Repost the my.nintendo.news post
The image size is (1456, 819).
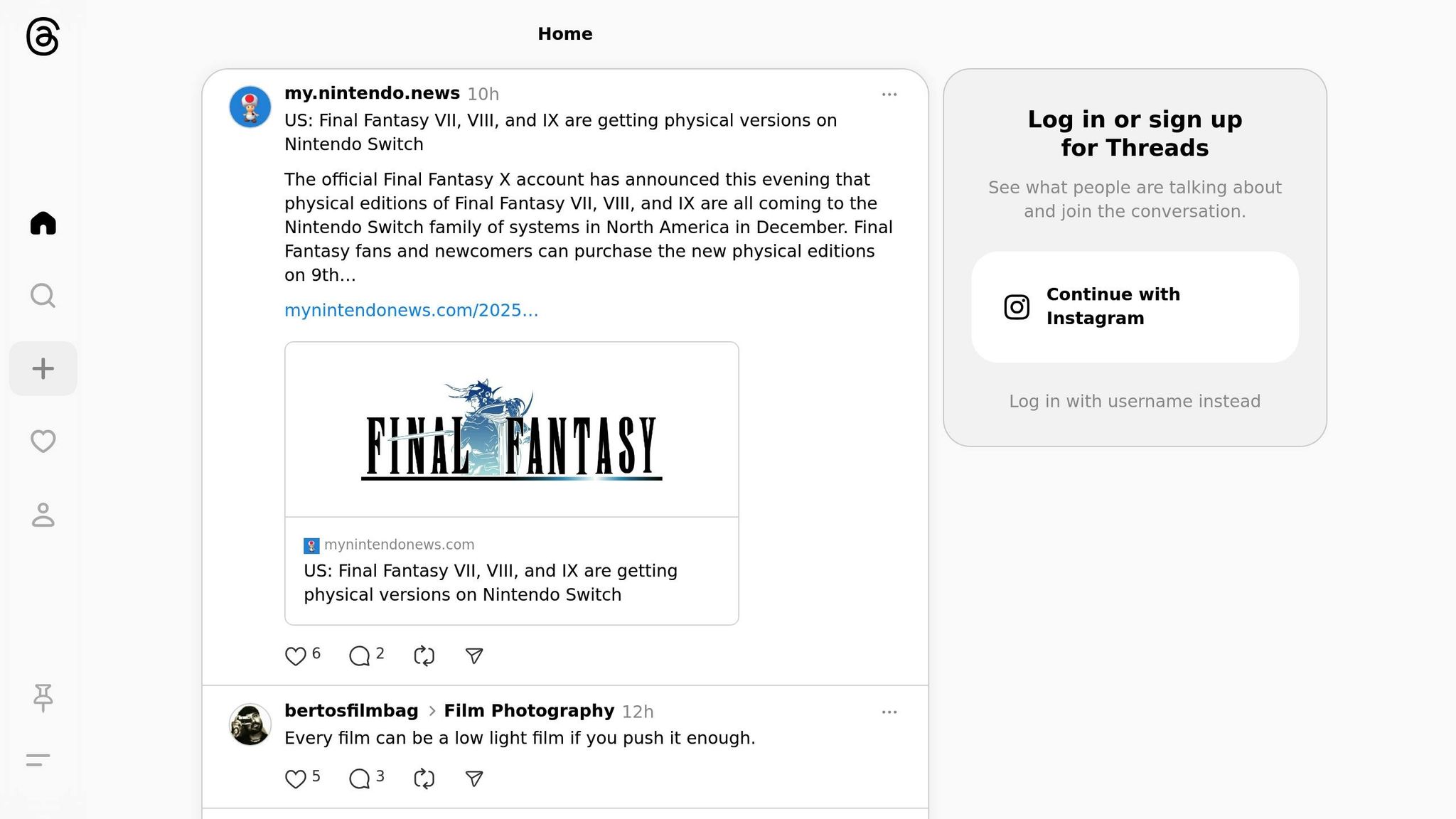point(424,655)
